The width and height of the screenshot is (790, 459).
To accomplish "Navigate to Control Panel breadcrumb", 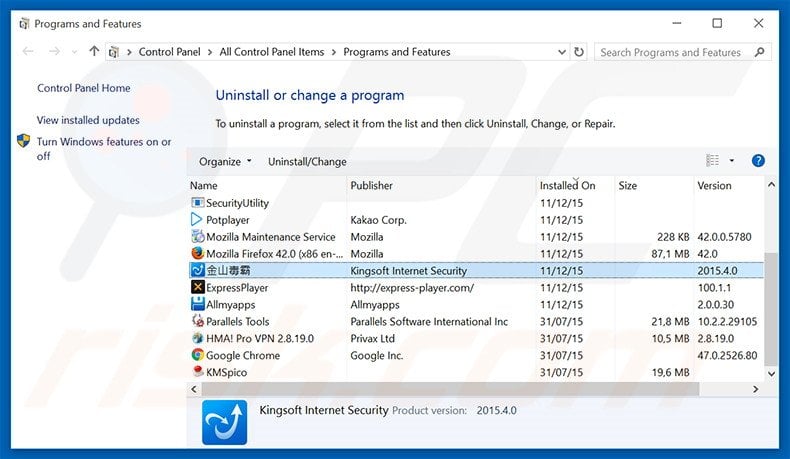I will click(x=169, y=52).
